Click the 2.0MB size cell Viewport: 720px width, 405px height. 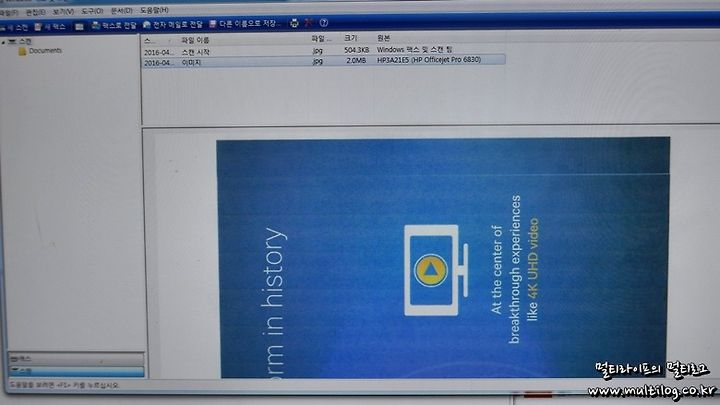tap(356, 60)
